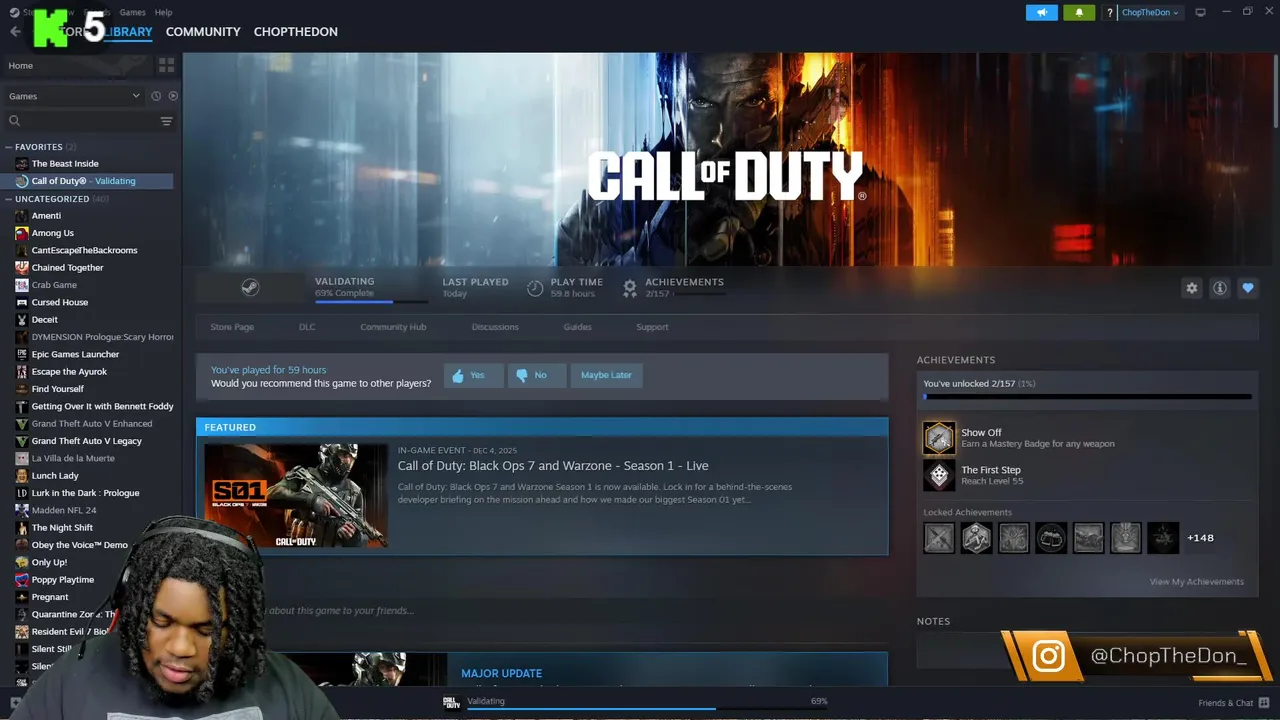
Task: Click the Grand Theft Auto V Legacy icon
Action: (22, 441)
